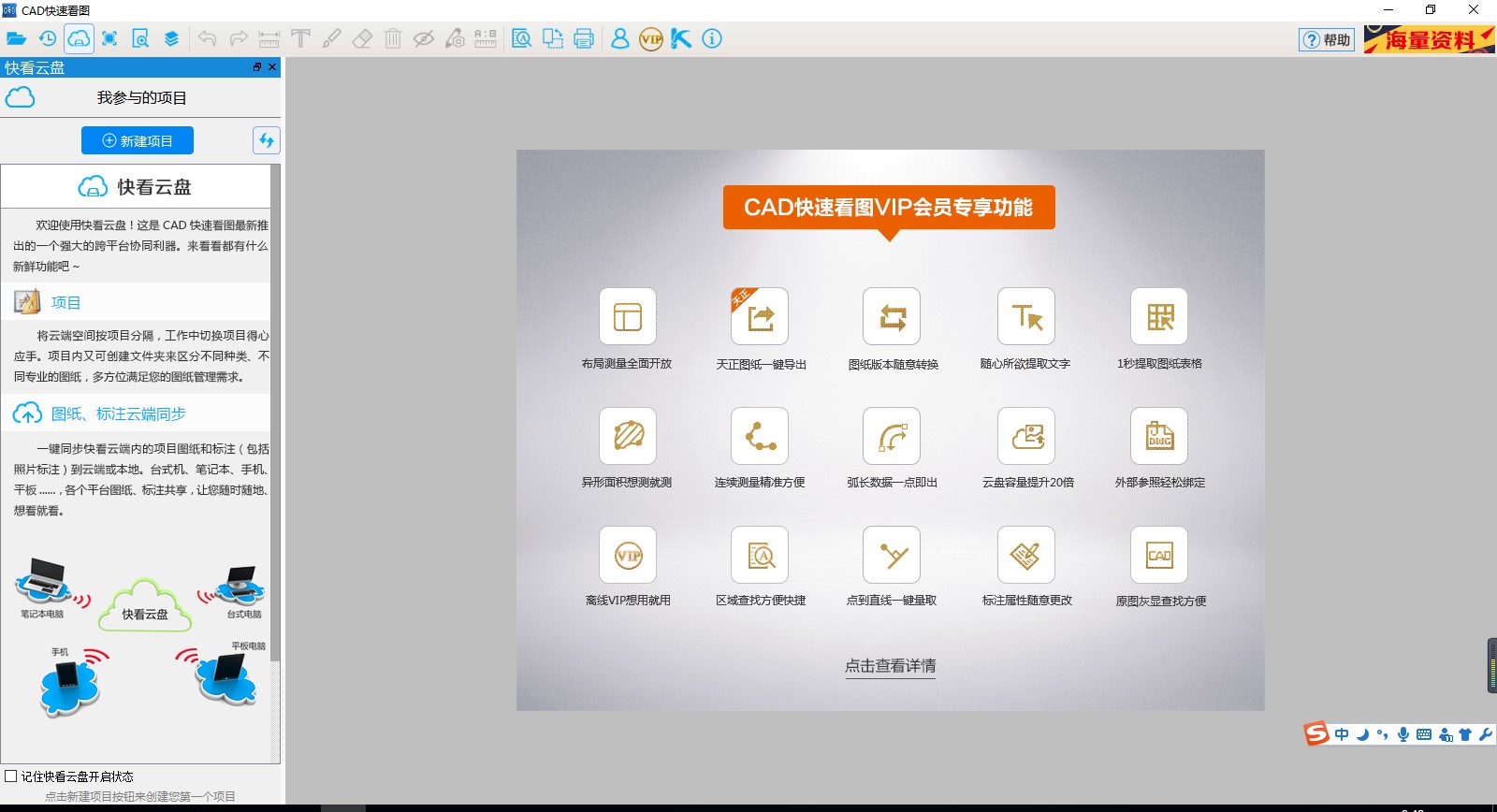This screenshot has width=1497, height=812.
Task: Open the layers manager icon
Action: coord(171,39)
